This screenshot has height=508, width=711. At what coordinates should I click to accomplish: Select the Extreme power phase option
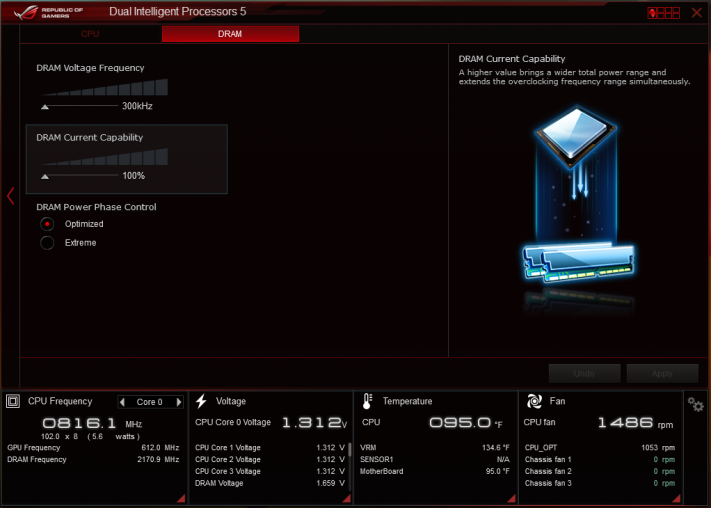[47, 243]
